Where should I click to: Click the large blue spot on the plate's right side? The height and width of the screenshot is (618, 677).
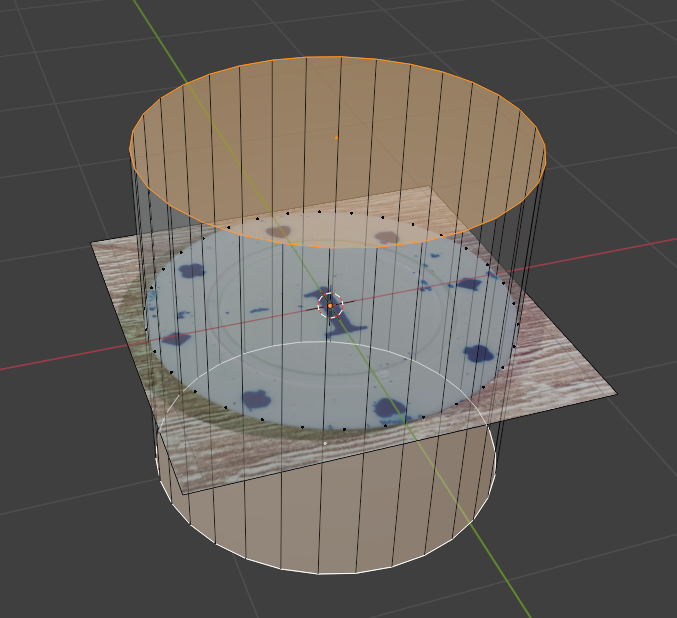[481, 353]
